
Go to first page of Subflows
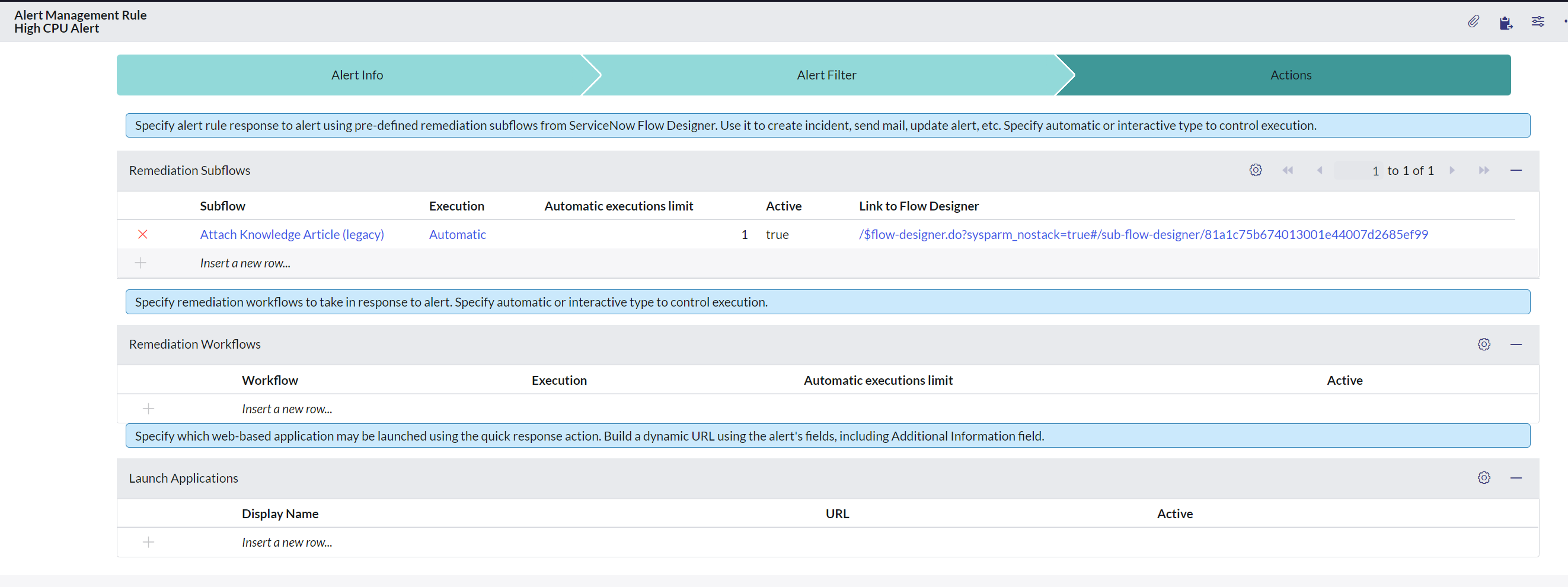tap(1288, 171)
